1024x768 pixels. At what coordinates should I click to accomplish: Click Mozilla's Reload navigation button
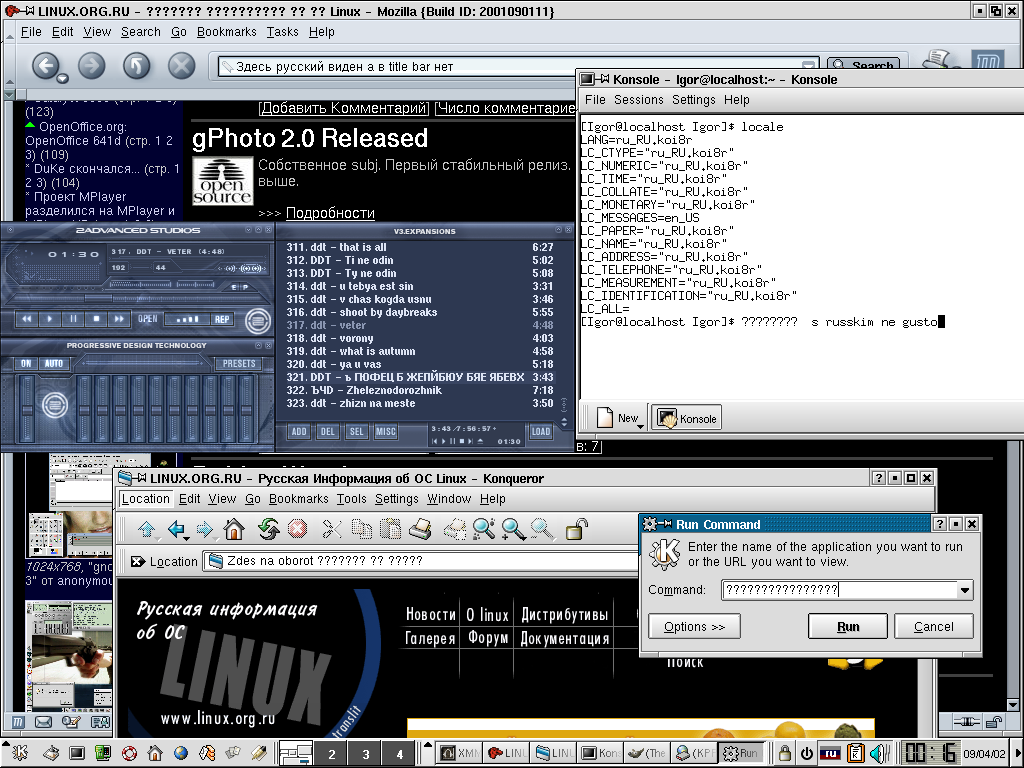[x=136, y=66]
